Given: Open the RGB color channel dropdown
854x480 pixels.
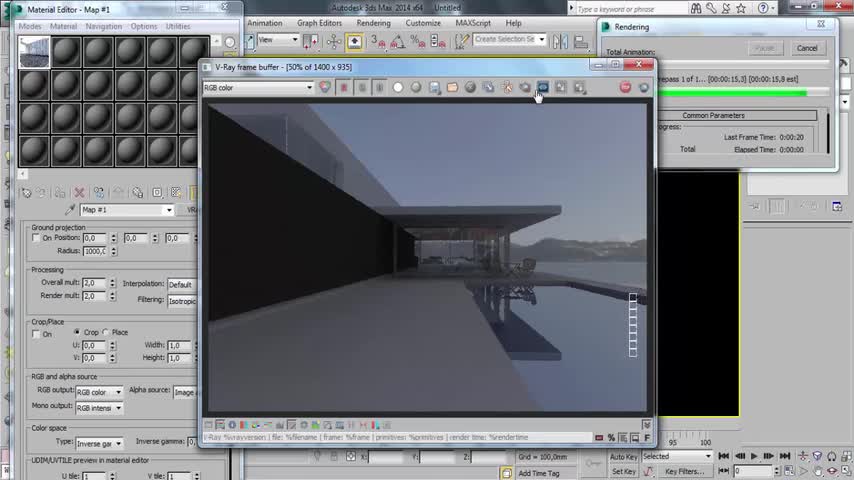Looking at the screenshot, I should point(258,87).
